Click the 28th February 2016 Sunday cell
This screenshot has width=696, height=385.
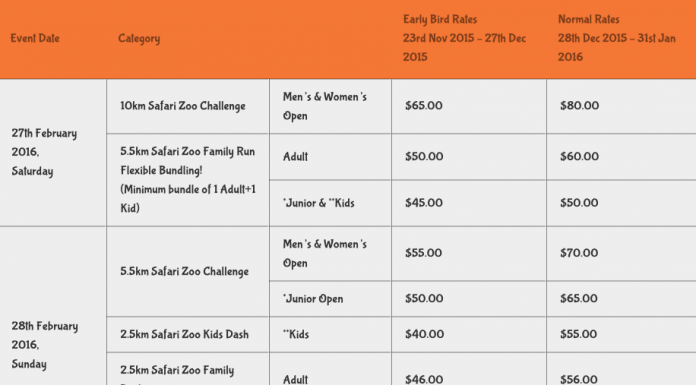click(53, 306)
